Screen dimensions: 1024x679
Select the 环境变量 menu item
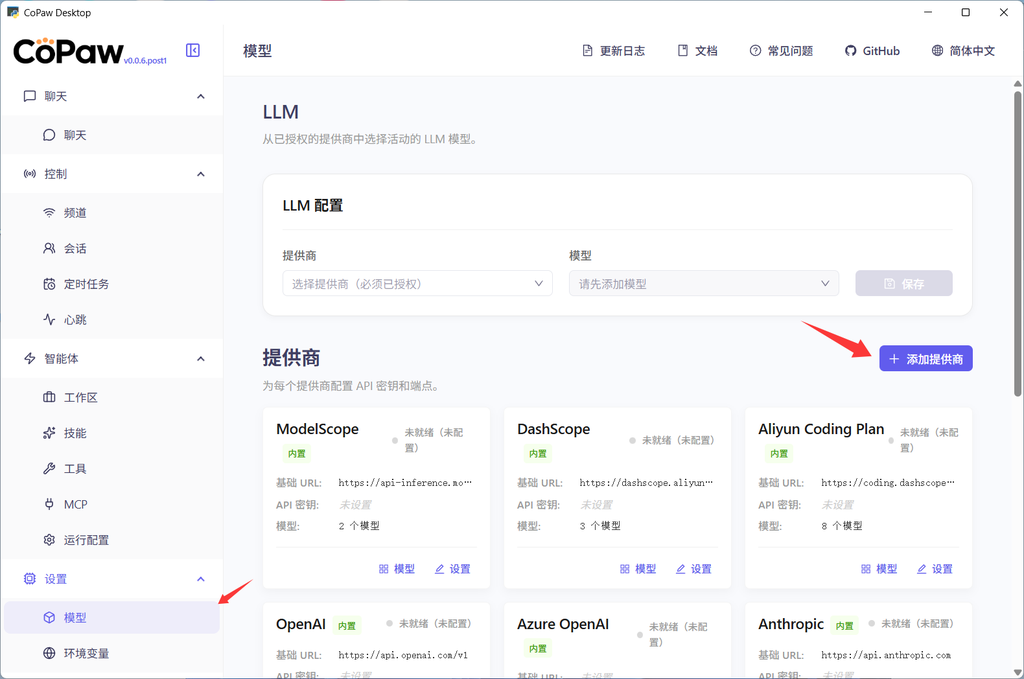[112, 653]
